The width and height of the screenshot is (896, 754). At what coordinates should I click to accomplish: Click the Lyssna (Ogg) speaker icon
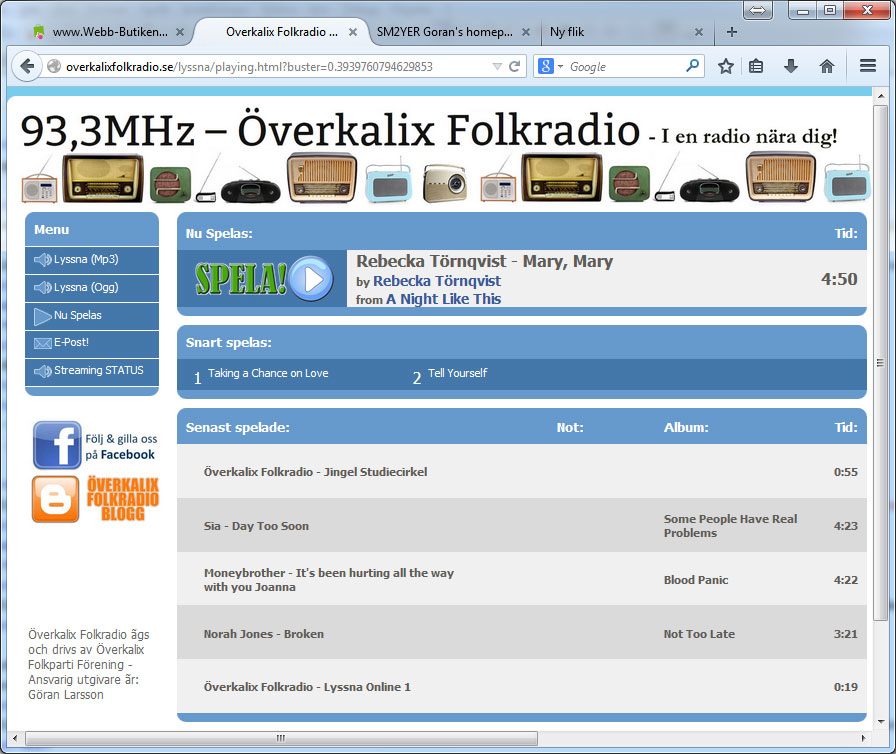42,287
